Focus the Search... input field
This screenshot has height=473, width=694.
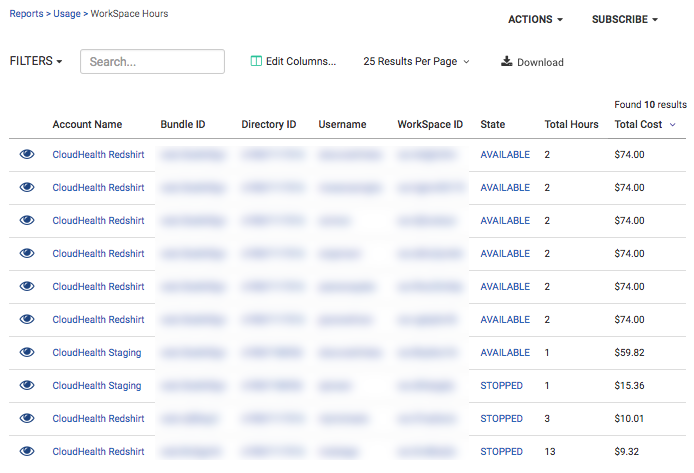[152, 62]
